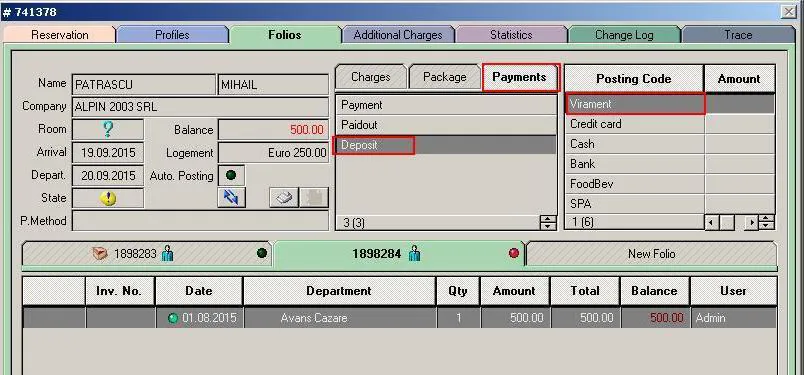This screenshot has height=375, width=804.
Task: Click the yellow exclamation State icon
Action: [x=108, y=199]
